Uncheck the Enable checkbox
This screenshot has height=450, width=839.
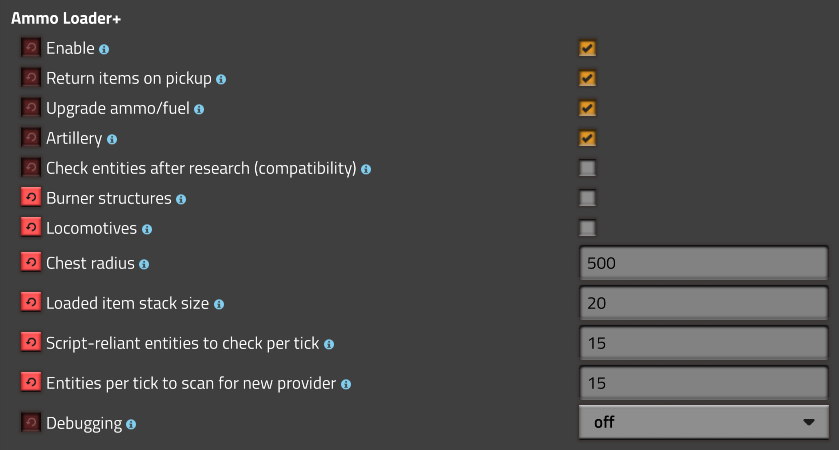coord(588,48)
